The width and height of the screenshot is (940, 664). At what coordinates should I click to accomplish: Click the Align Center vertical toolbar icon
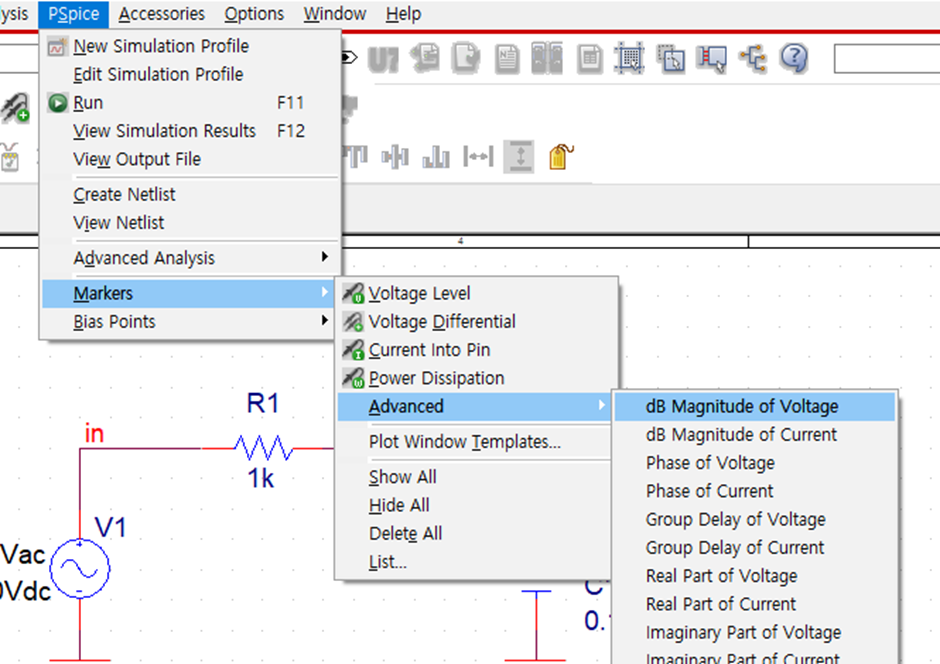tap(395, 157)
